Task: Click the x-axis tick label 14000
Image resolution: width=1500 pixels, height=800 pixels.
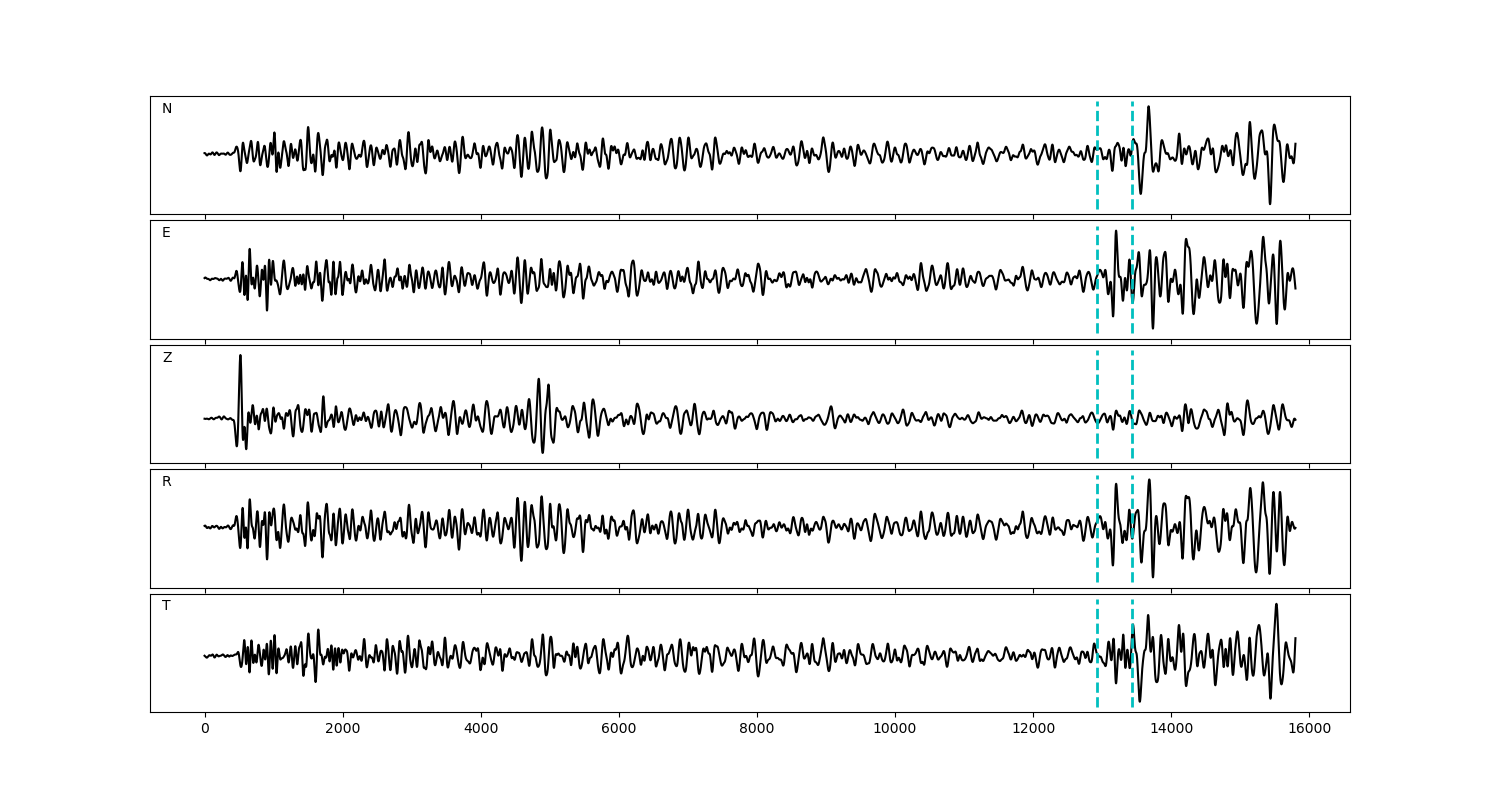Action: pyautogui.click(x=1171, y=730)
